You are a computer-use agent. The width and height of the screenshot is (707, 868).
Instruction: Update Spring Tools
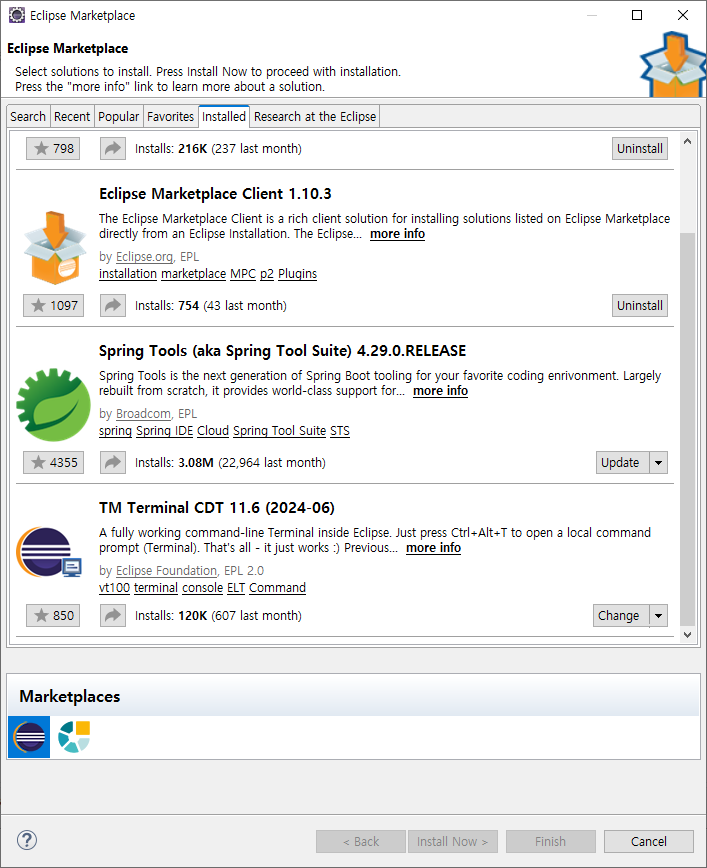coord(623,463)
